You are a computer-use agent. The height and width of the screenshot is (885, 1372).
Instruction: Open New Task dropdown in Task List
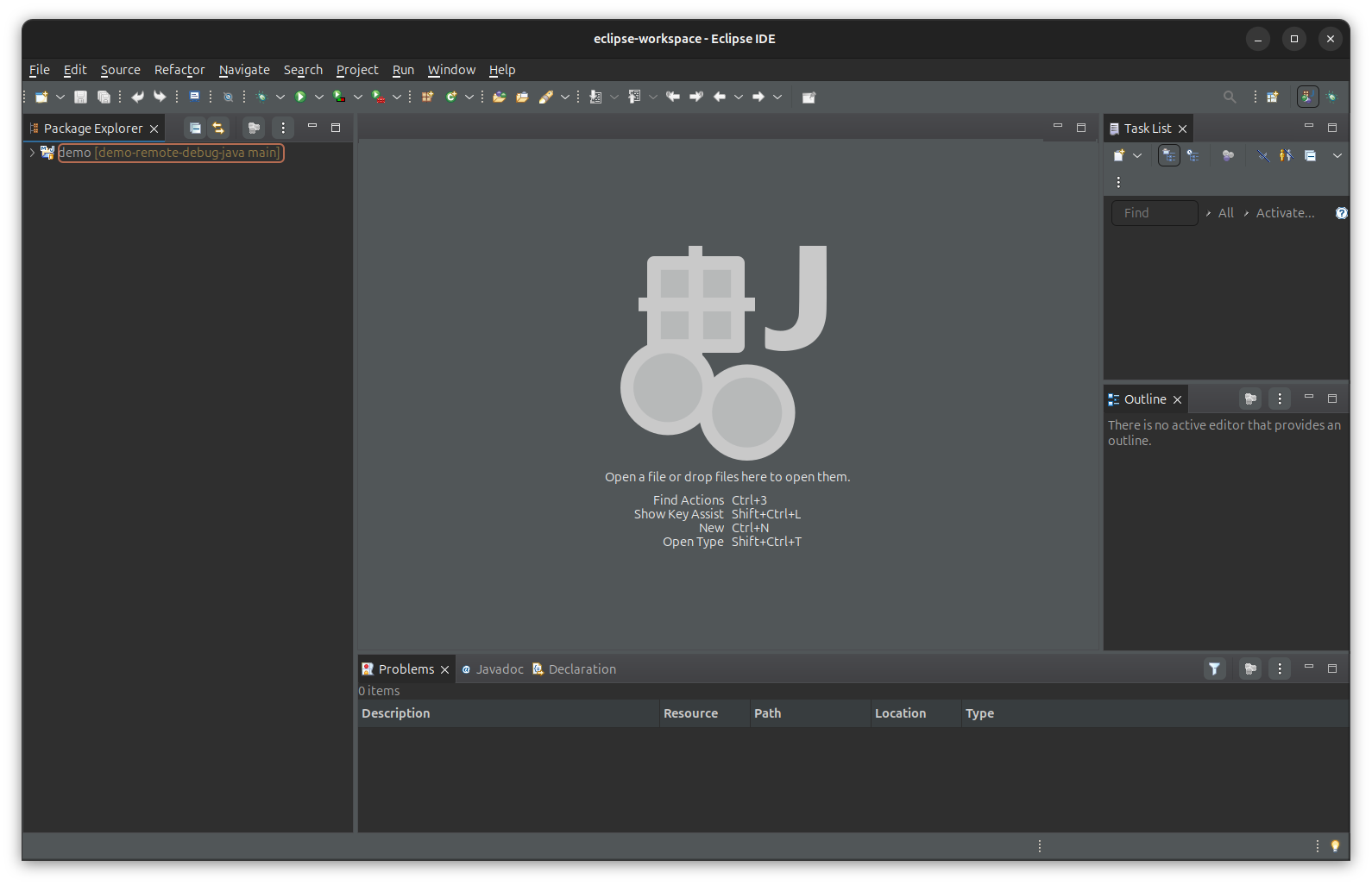1138,155
